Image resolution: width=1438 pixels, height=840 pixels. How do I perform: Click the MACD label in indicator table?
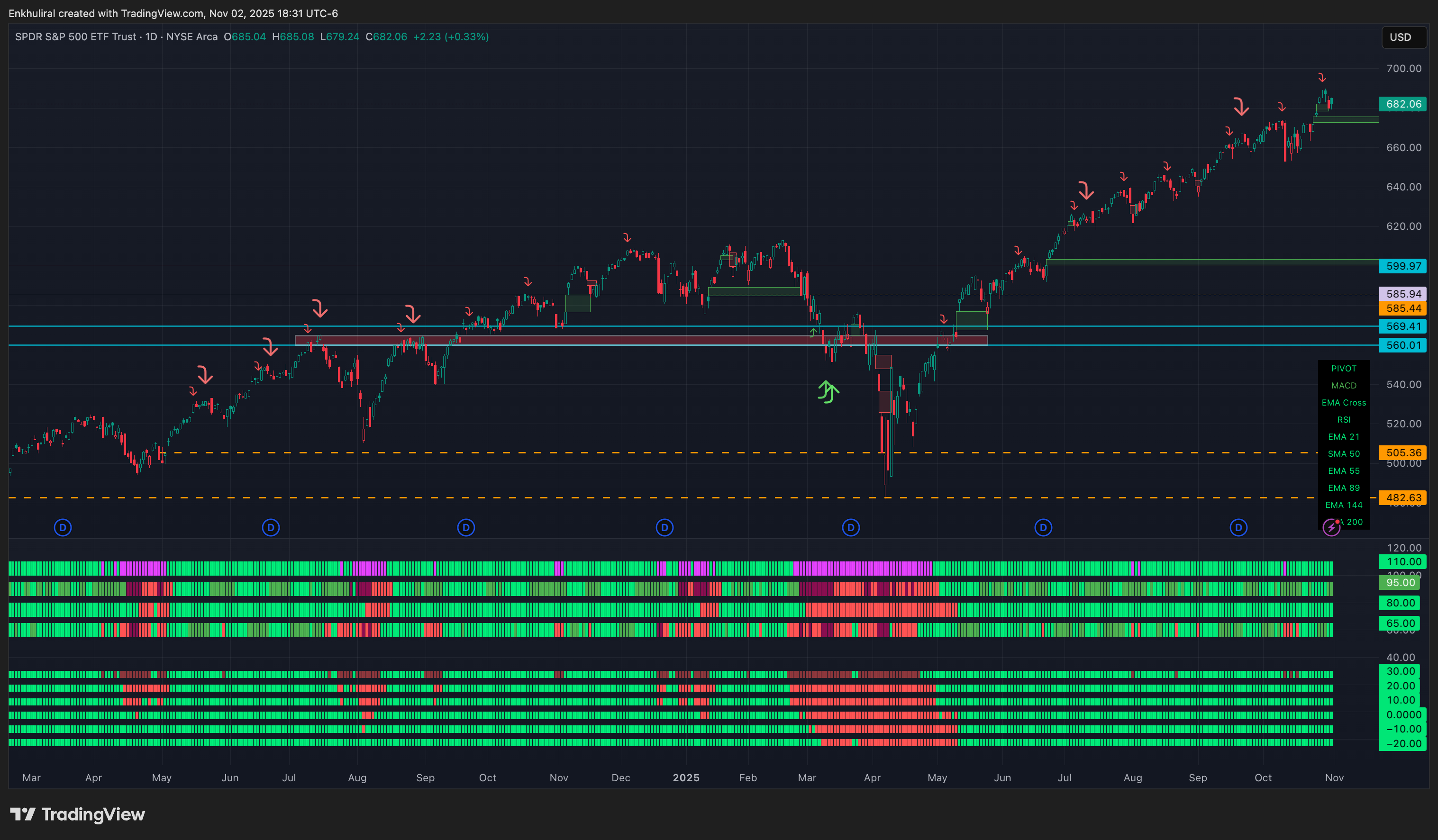point(1343,386)
